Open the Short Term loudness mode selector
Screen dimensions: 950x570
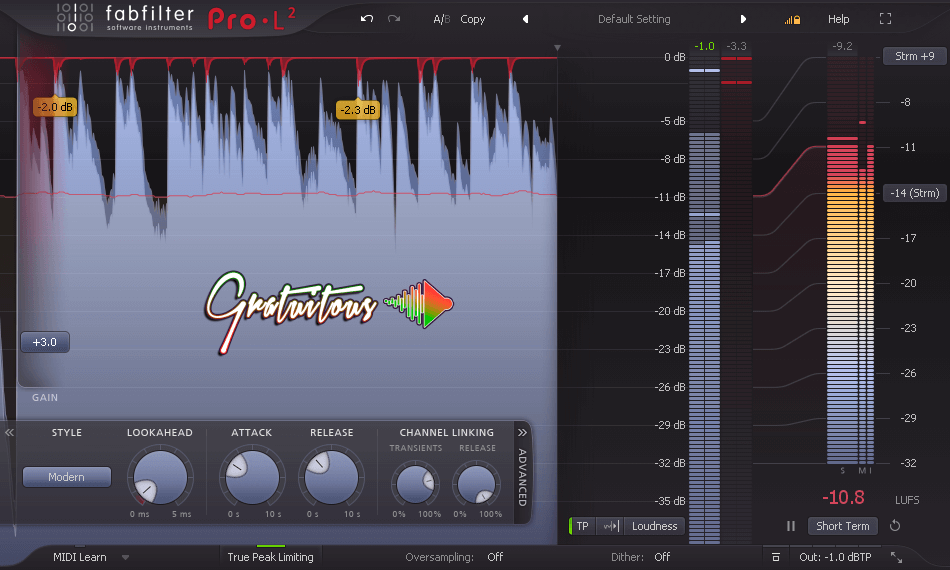point(842,526)
